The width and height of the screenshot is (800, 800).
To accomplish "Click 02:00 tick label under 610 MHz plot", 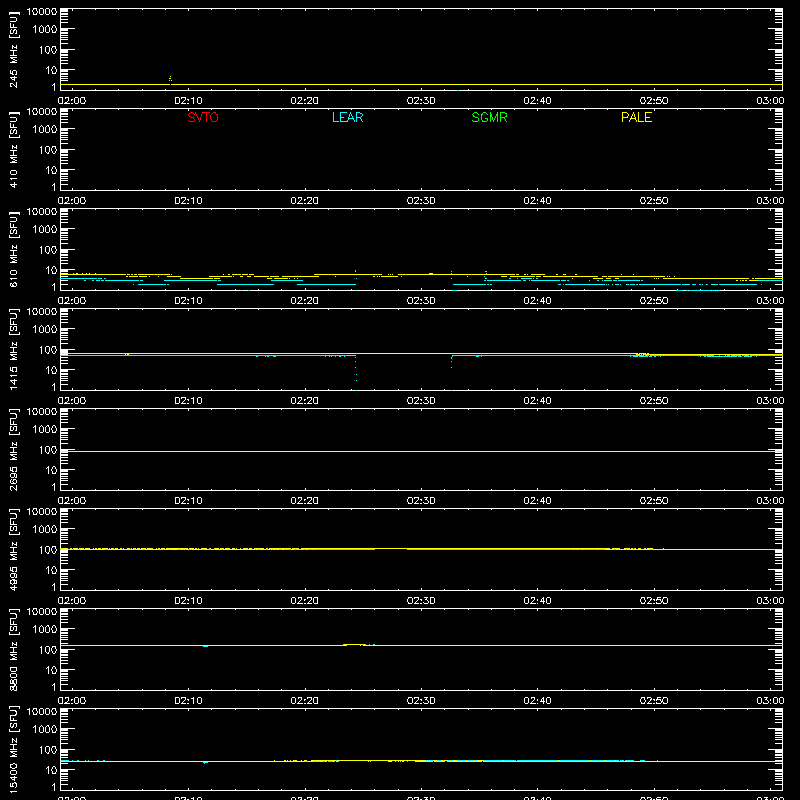I will tap(72, 301).
